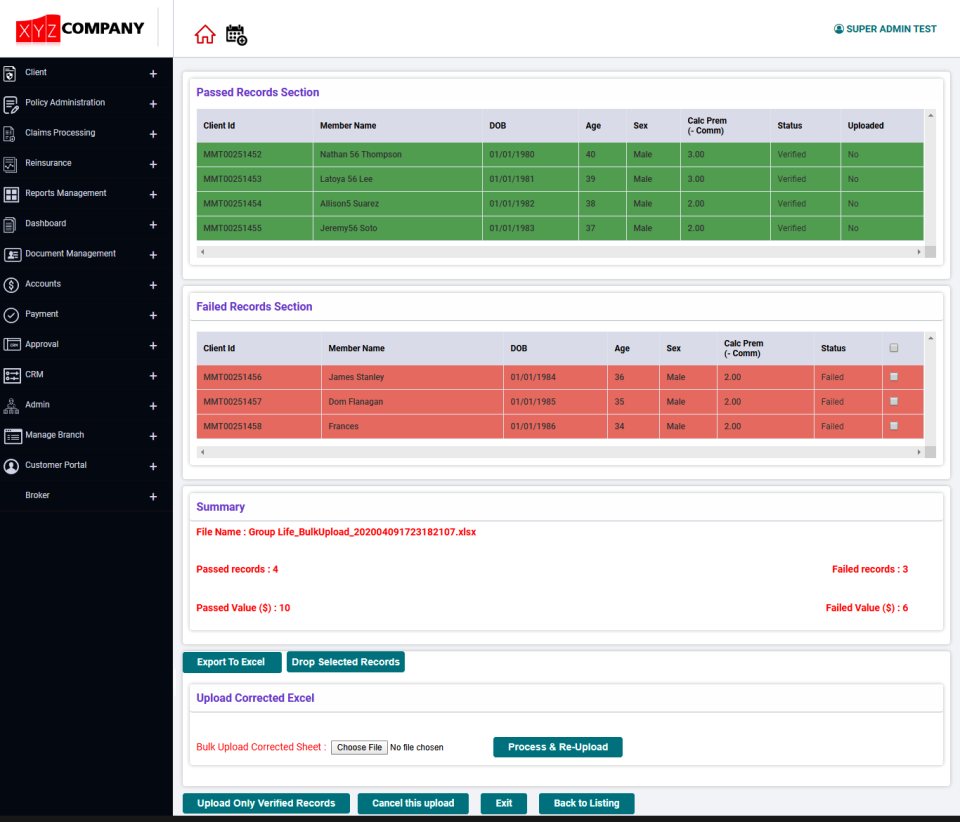Viewport: 960px width, 822px height.
Task: Open the Document Management menu item
Action: pyautogui.click(x=70, y=253)
